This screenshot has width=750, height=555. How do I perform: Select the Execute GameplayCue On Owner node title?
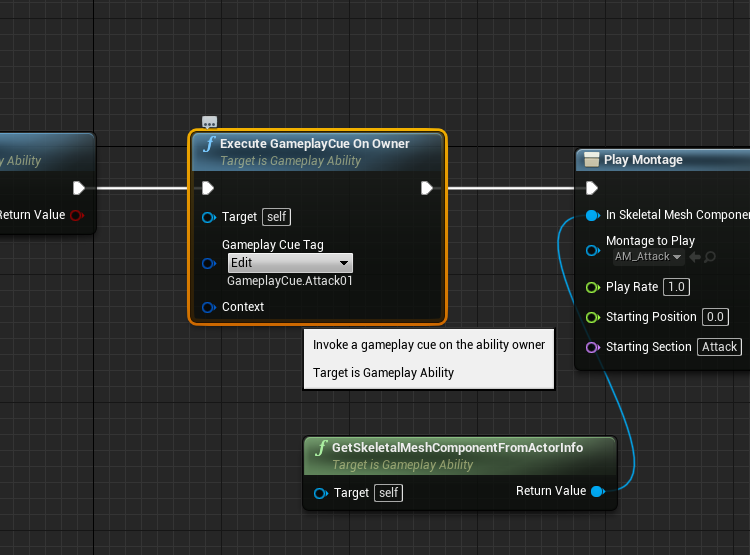314,144
